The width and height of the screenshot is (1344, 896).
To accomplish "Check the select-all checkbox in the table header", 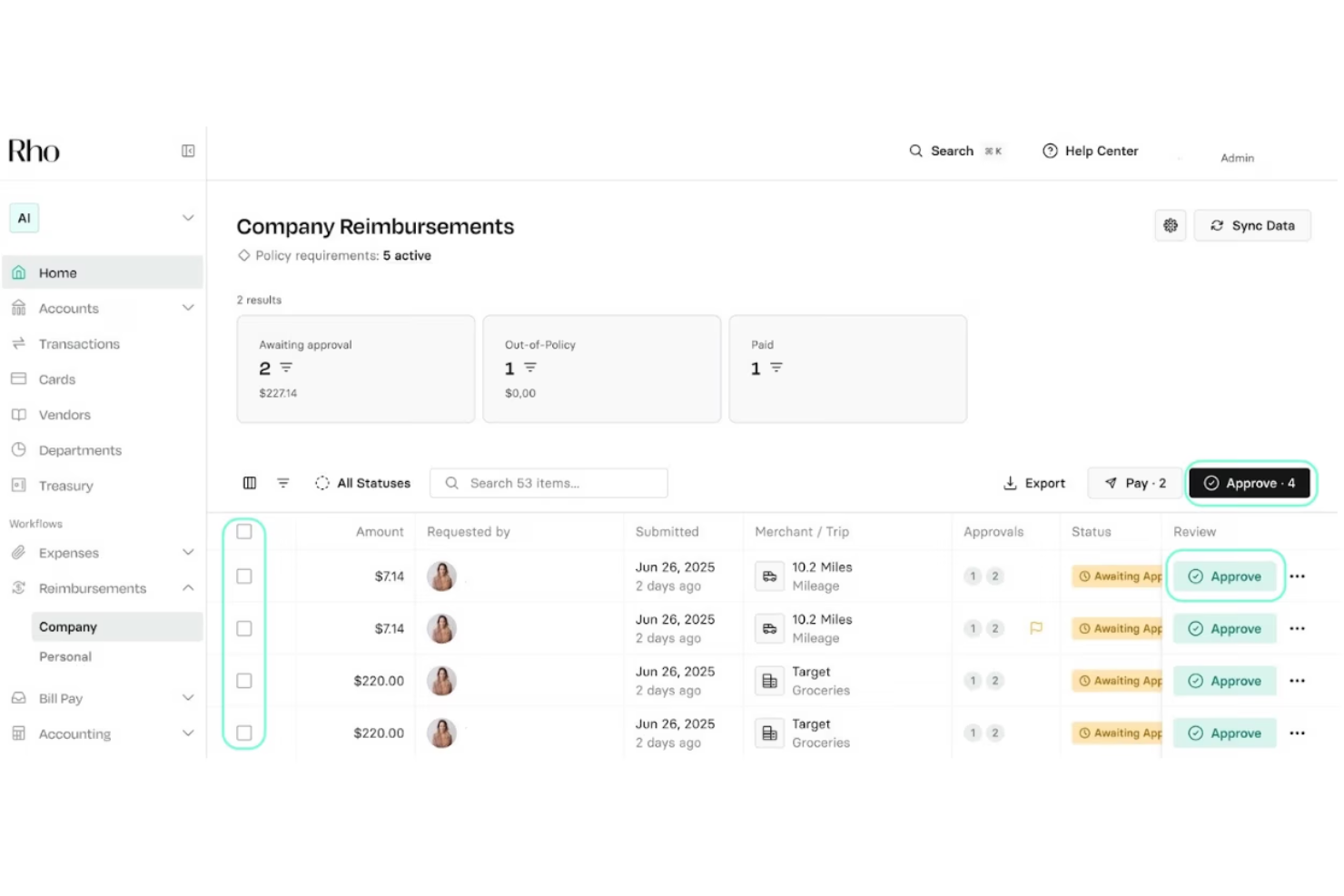I will coord(243,531).
